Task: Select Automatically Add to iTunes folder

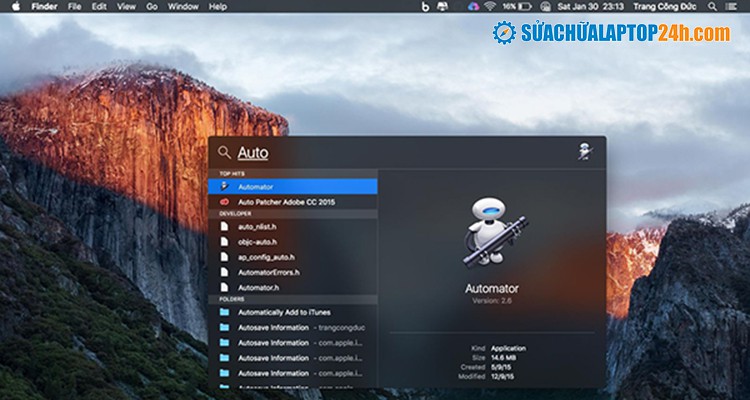Action: pyautogui.click(x=293, y=312)
